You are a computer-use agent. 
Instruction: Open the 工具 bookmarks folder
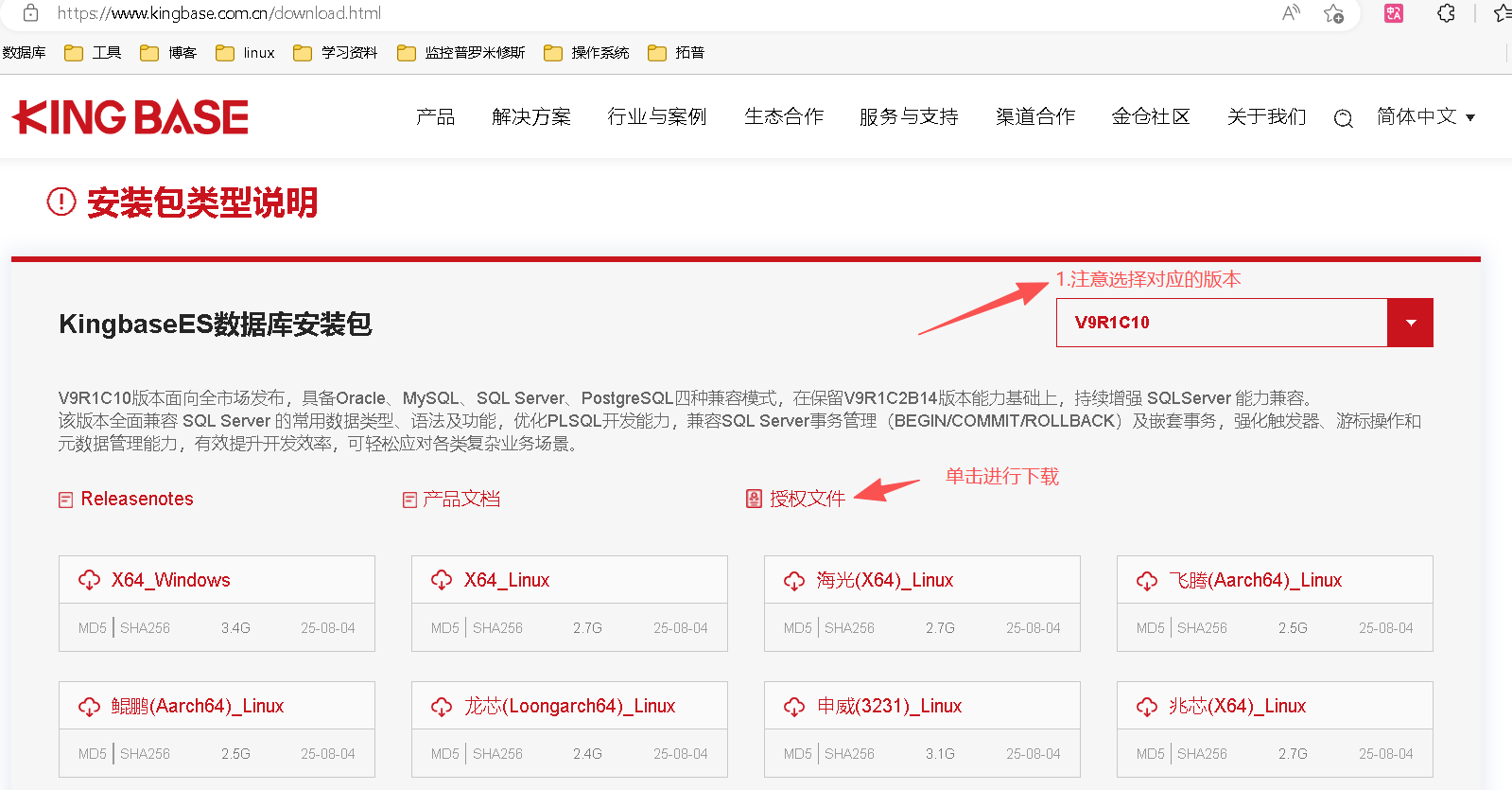pos(93,53)
